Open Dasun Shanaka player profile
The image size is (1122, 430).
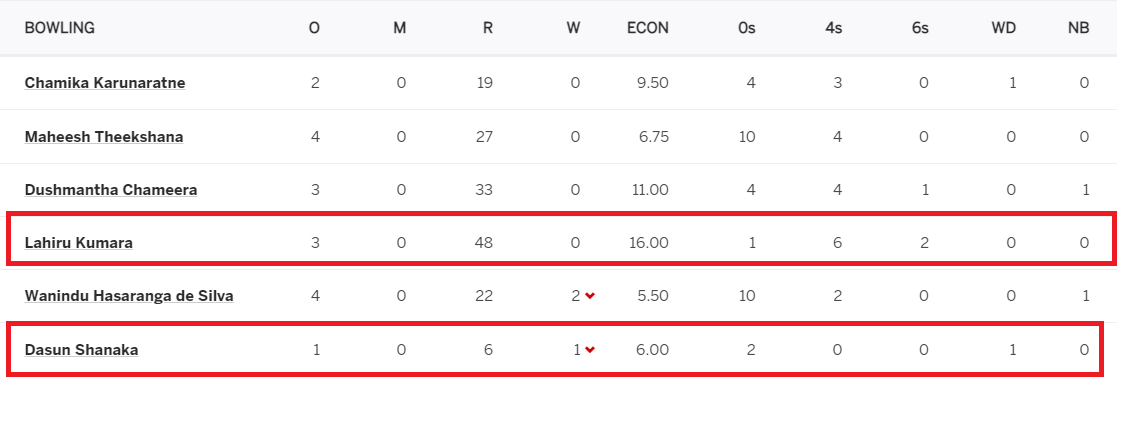tap(82, 350)
